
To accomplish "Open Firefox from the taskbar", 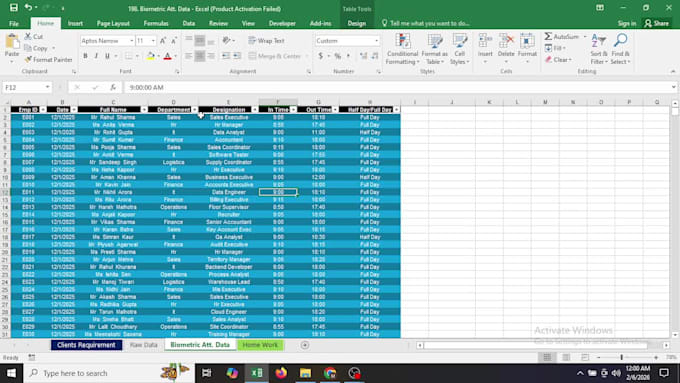I will click(281, 373).
